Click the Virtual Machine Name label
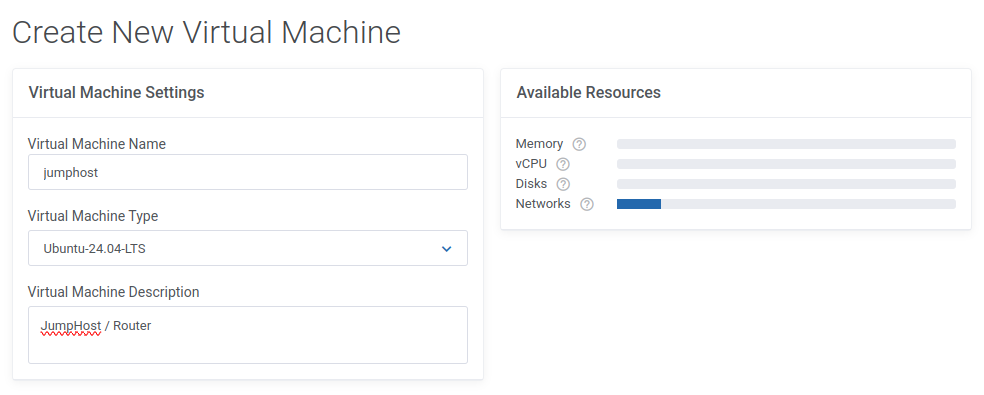The height and width of the screenshot is (395, 984). (97, 144)
